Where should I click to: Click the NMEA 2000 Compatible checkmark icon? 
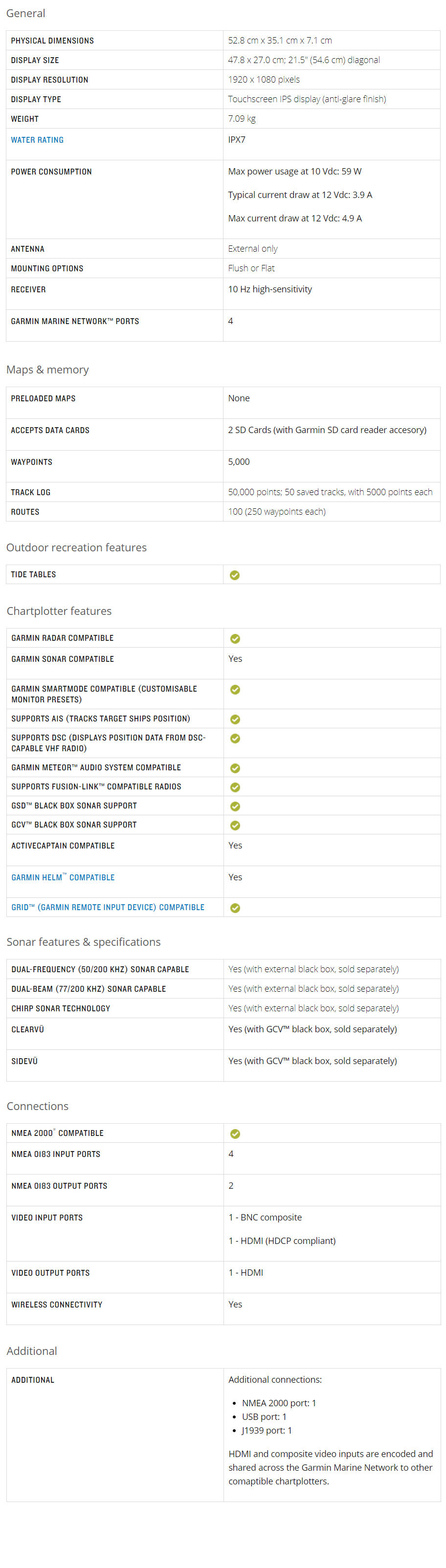point(235,1134)
